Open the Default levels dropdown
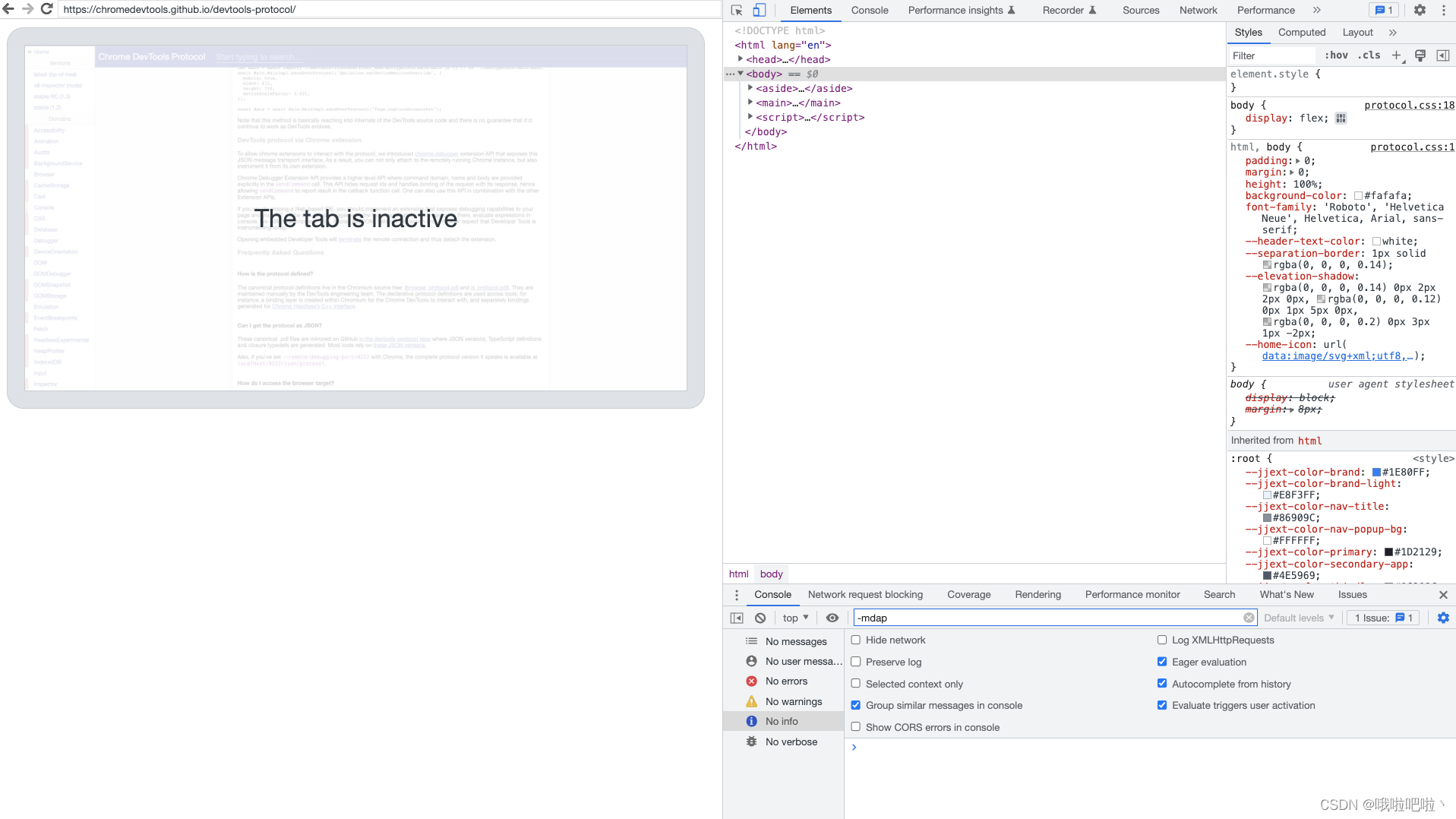Screen dimensions: 1456x819 pyautogui.click(x=1298, y=618)
